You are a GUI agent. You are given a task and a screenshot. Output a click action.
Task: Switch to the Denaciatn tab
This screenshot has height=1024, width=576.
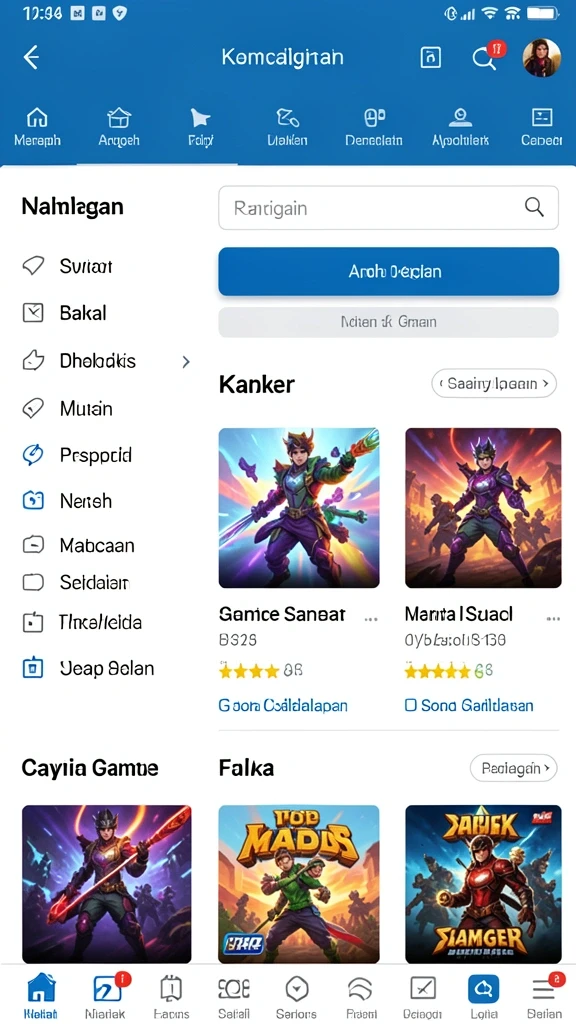(x=374, y=127)
